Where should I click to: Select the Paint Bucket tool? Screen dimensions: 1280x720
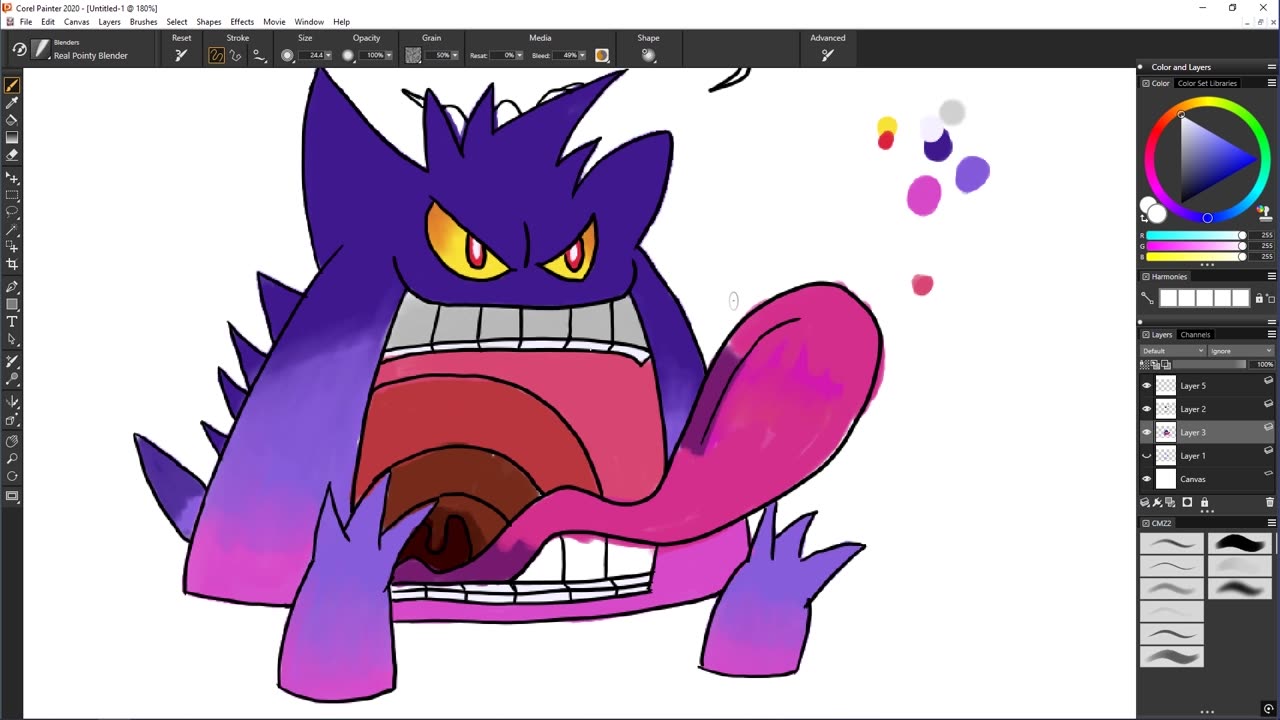pyautogui.click(x=12, y=120)
